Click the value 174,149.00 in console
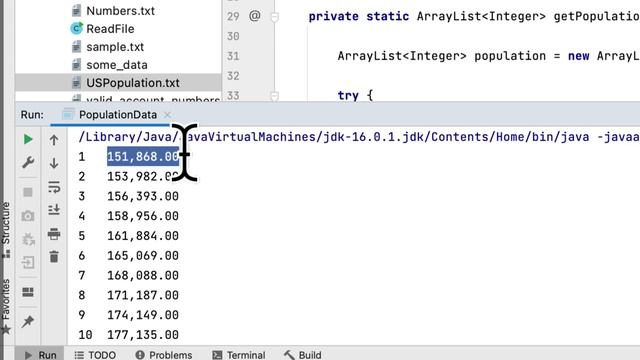The image size is (640, 360). 143,315
